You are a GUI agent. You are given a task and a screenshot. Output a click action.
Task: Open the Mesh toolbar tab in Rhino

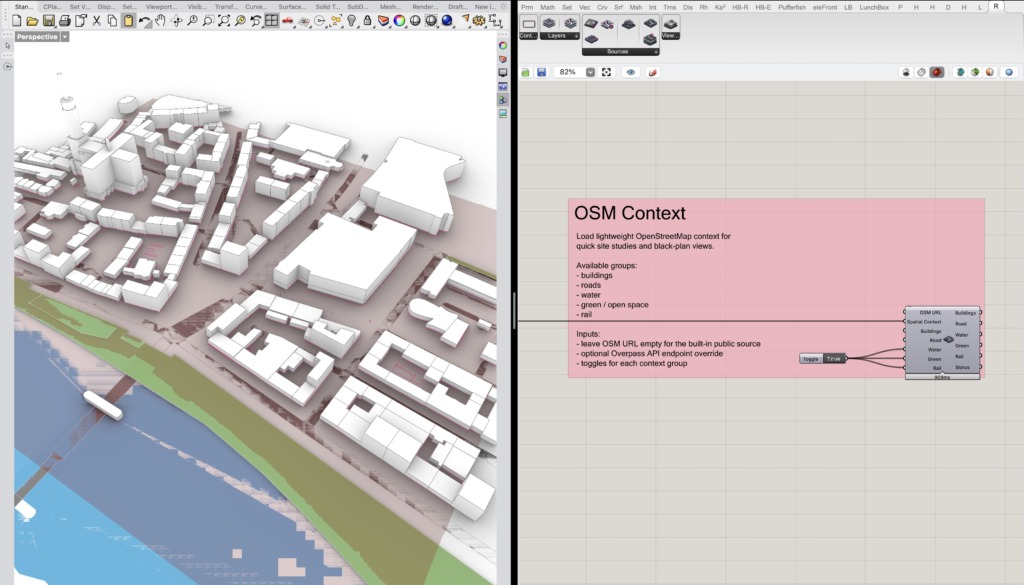(390, 7)
